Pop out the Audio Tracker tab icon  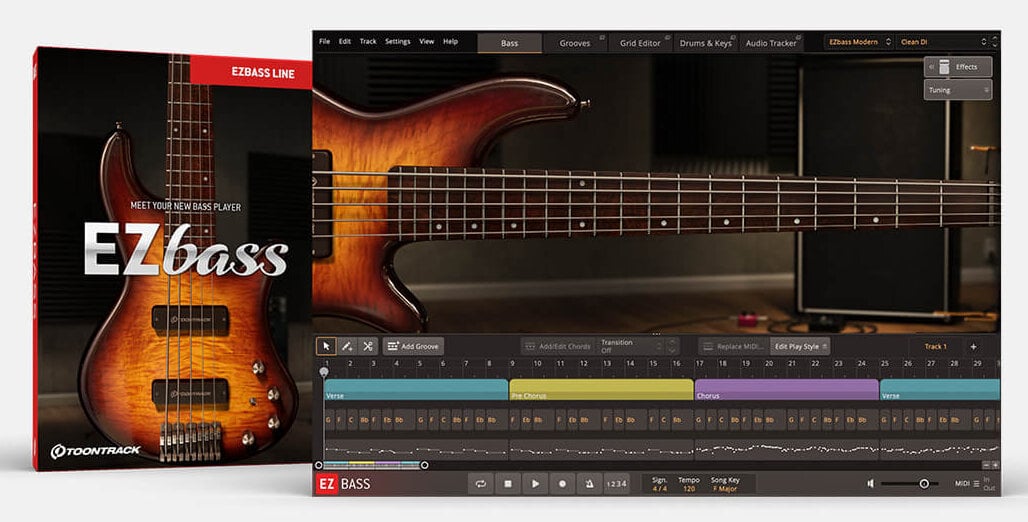[x=798, y=37]
